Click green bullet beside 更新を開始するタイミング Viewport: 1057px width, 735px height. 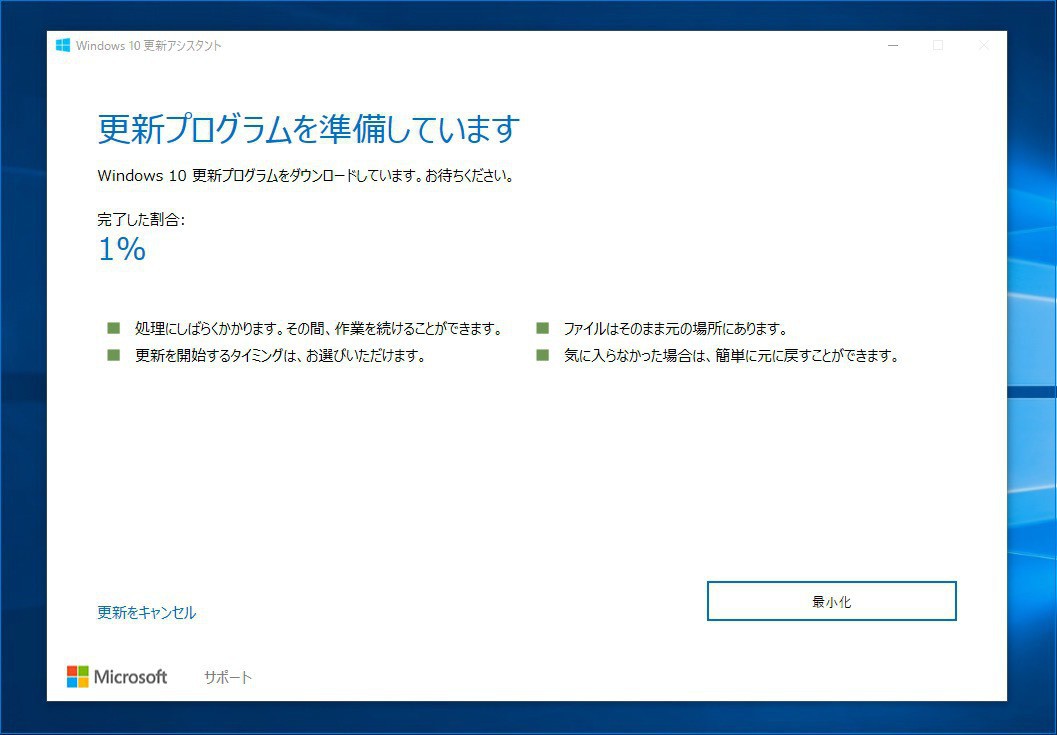pyautogui.click(x=113, y=355)
